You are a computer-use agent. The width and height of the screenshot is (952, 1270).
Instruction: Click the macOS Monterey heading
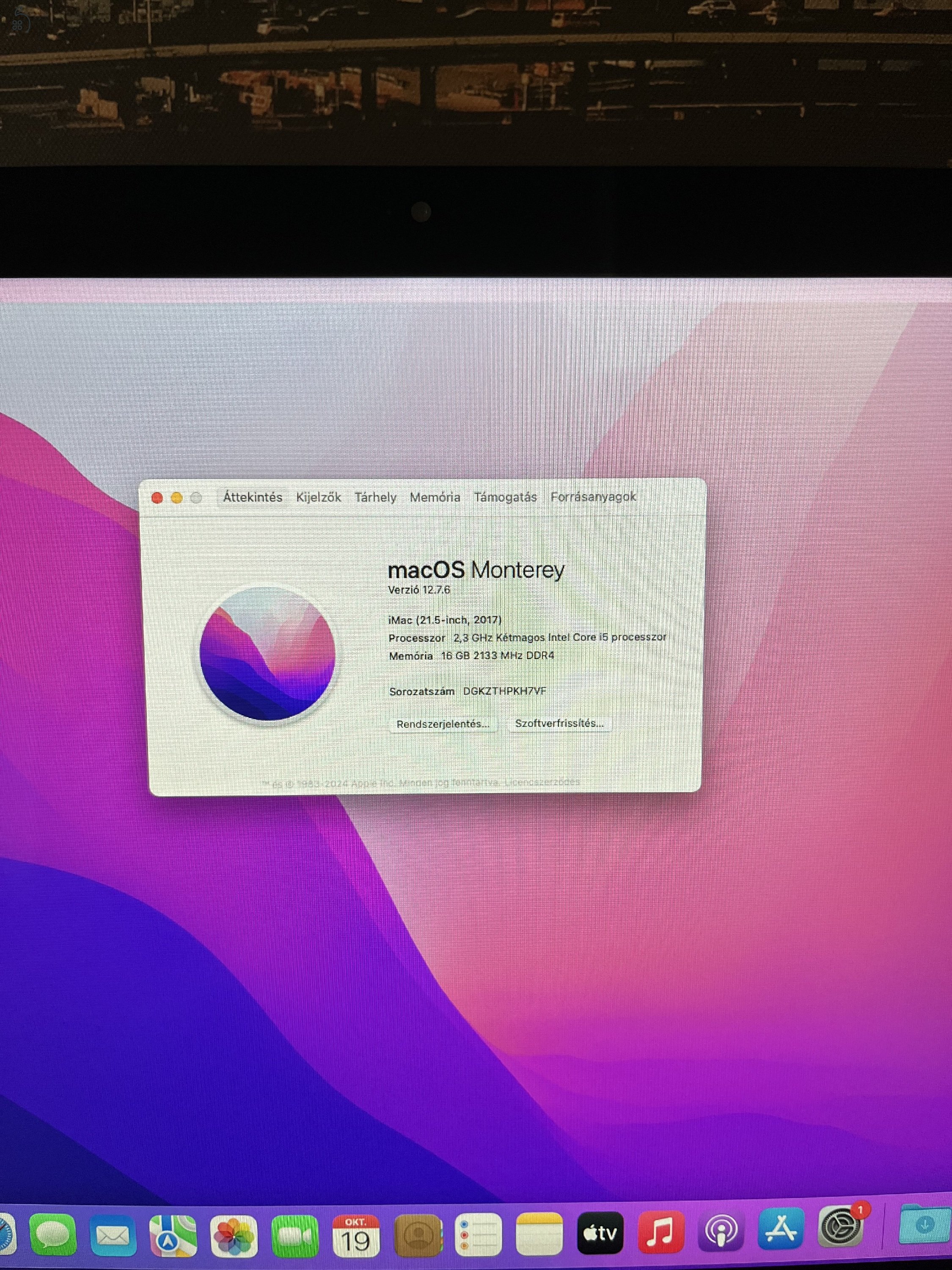tap(476, 569)
